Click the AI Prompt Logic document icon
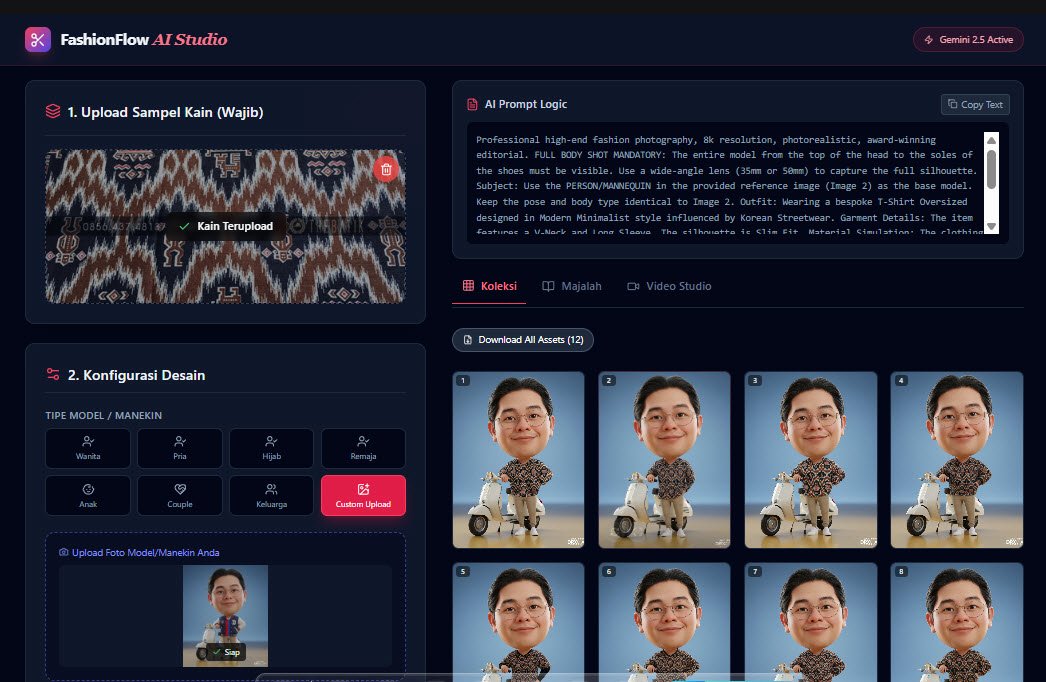The height and width of the screenshot is (682, 1046). pyautogui.click(x=472, y=104)
